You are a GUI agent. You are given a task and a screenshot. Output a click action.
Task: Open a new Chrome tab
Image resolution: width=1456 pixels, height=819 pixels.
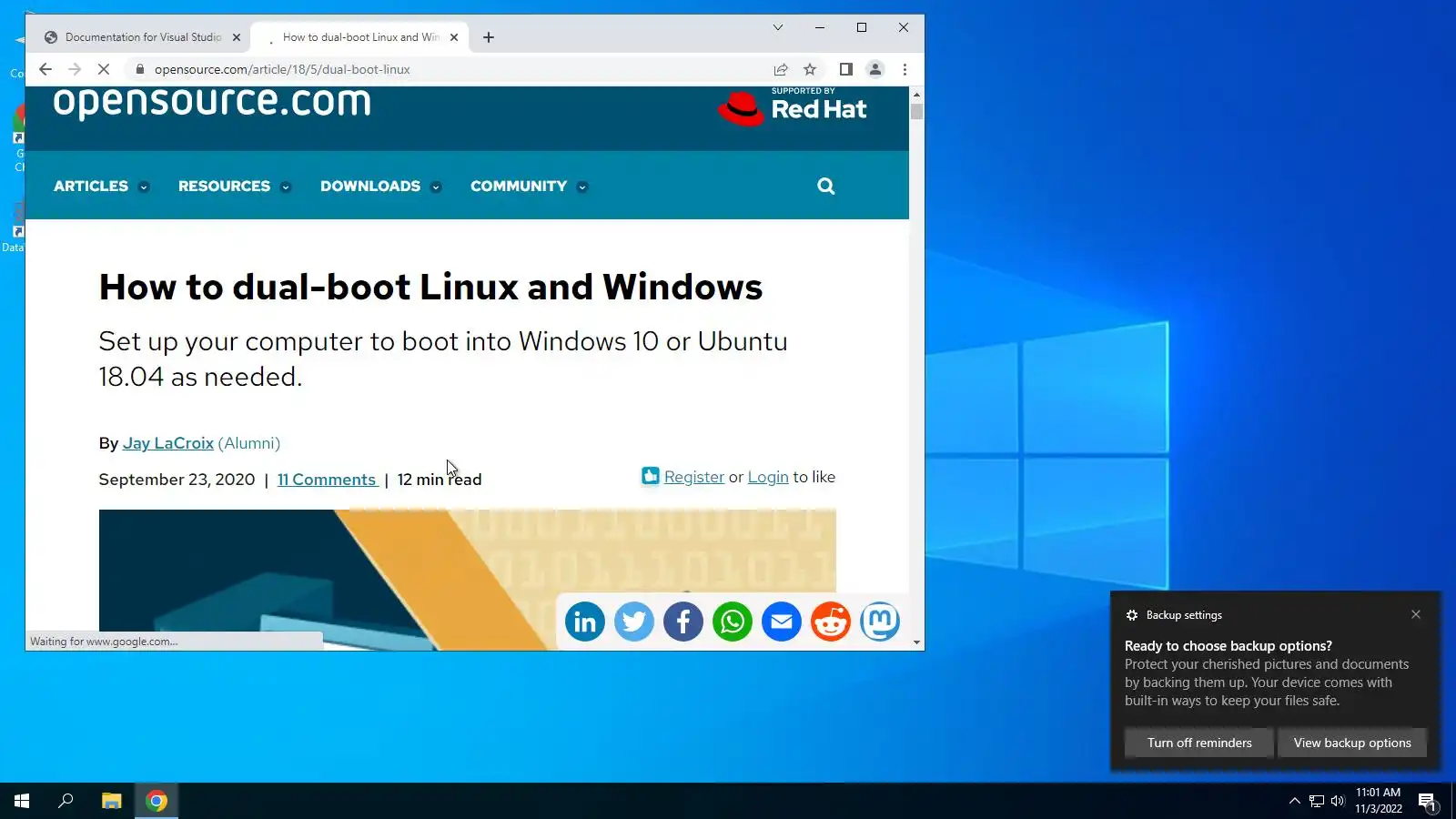[x=489, y=37]
